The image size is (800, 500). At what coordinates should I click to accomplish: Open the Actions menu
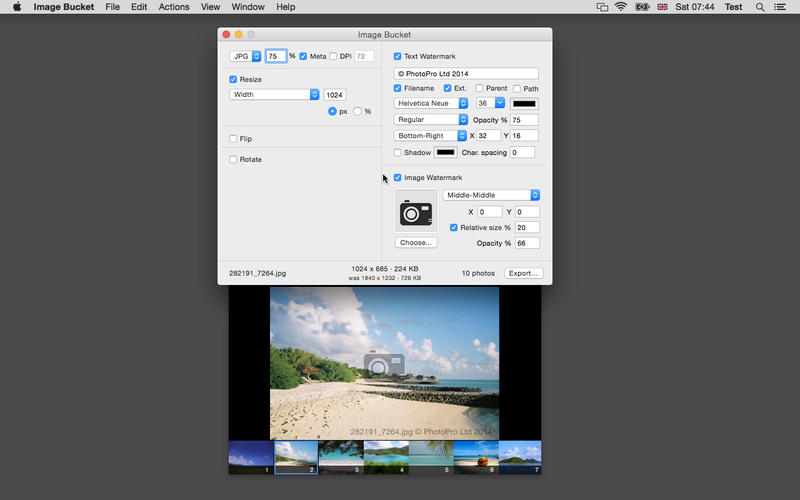coord(174,7)
